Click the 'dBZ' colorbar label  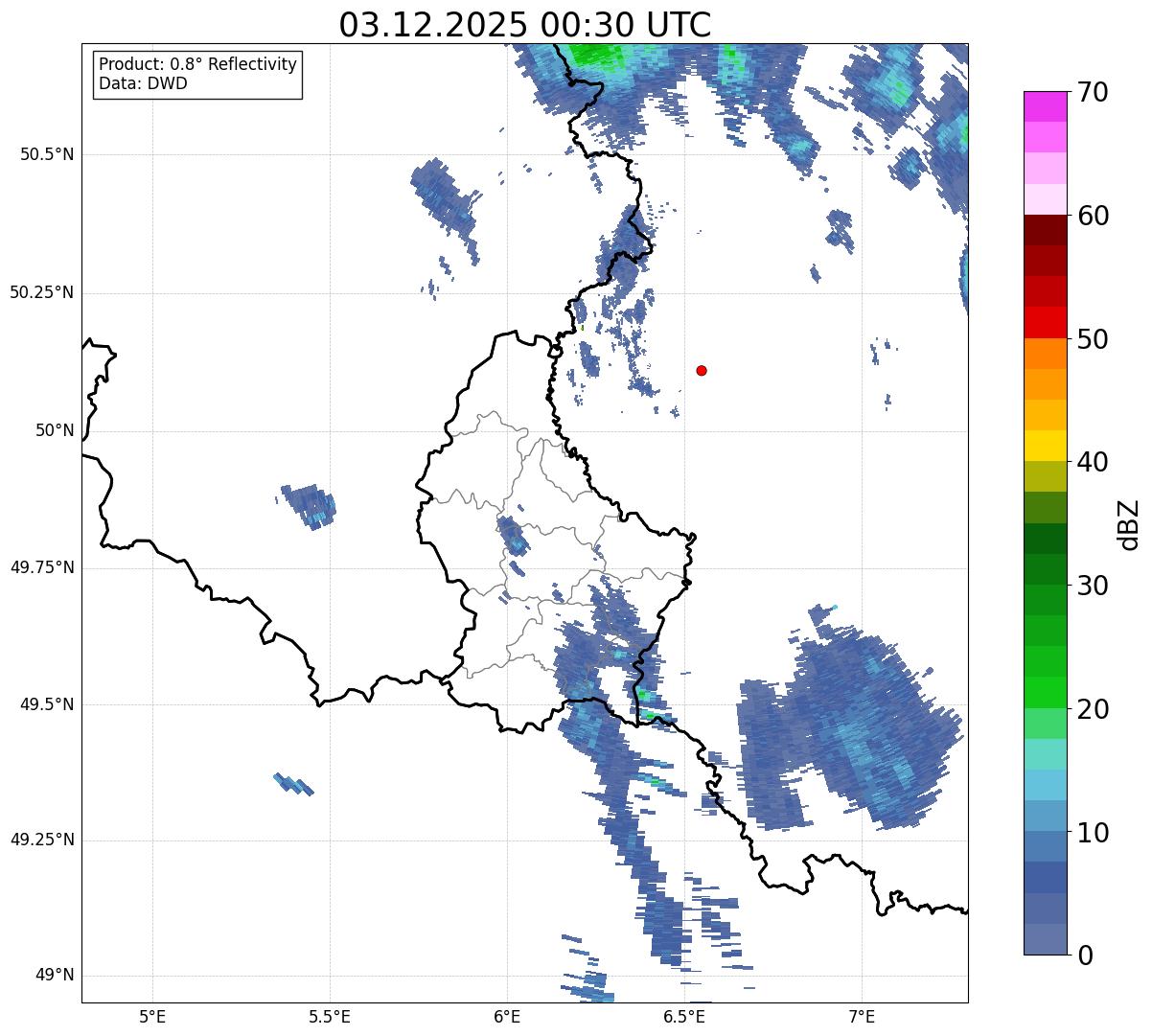click(1129, 524)
